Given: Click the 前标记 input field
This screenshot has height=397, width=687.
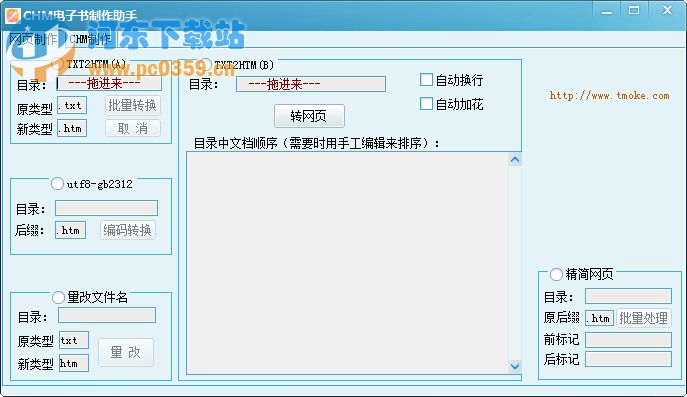Looking at the screenshot, I should click(x=628, y=340).
